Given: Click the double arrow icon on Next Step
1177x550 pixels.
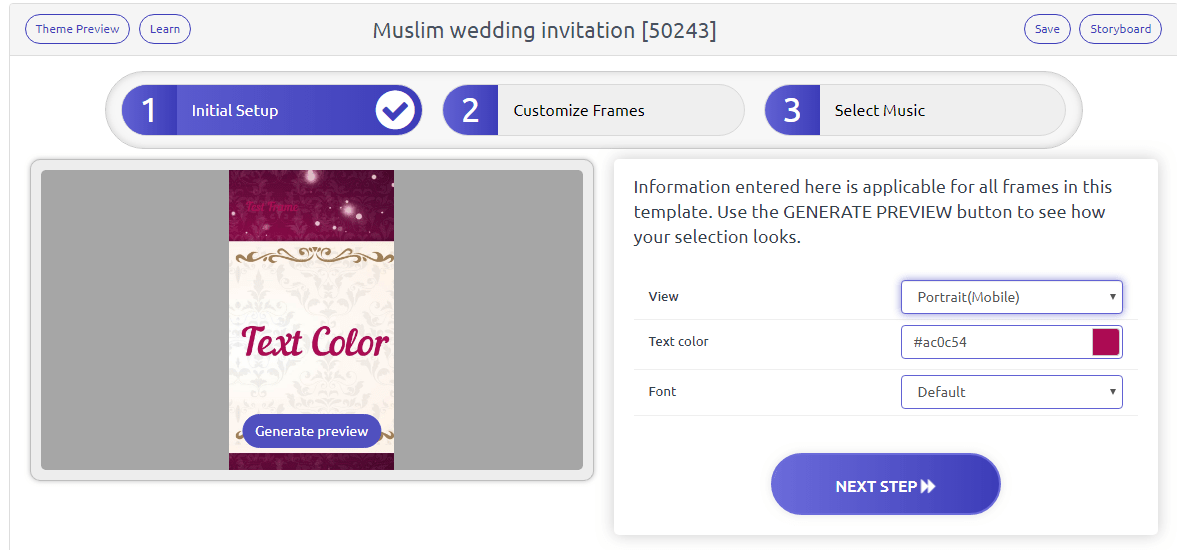Looking at the screenshot, I should (928, 486).
